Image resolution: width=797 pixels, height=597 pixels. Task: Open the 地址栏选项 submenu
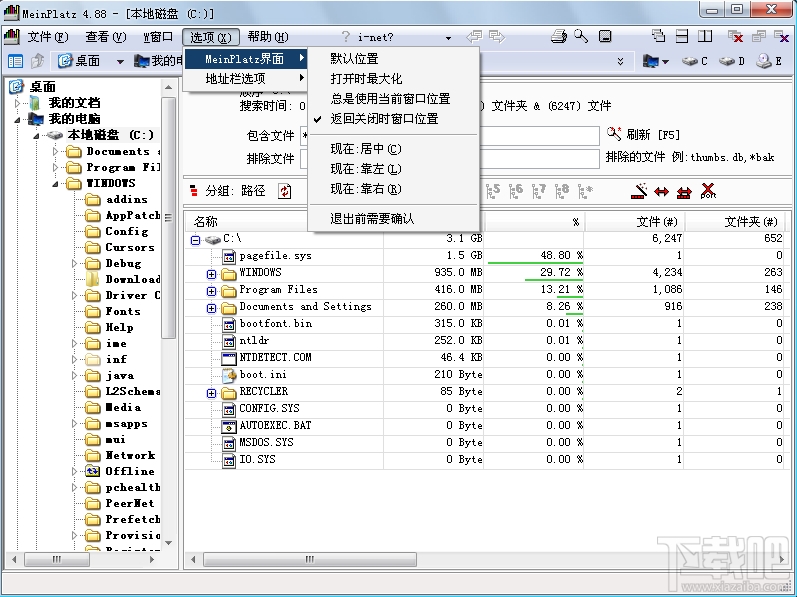(246, 78)
